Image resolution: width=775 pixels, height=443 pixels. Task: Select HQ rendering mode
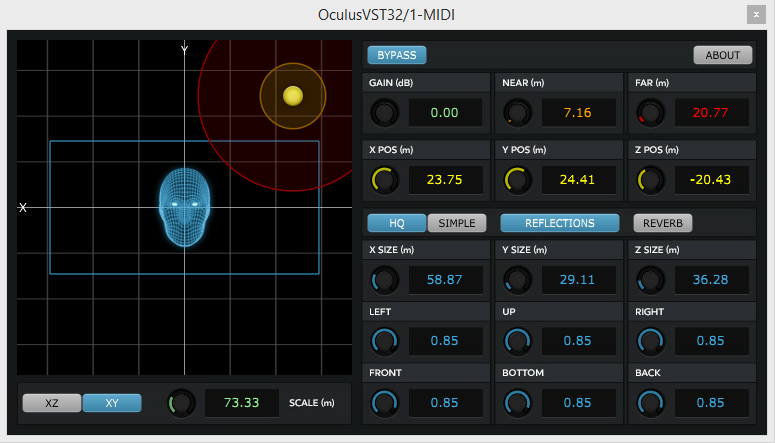(397, 223)
